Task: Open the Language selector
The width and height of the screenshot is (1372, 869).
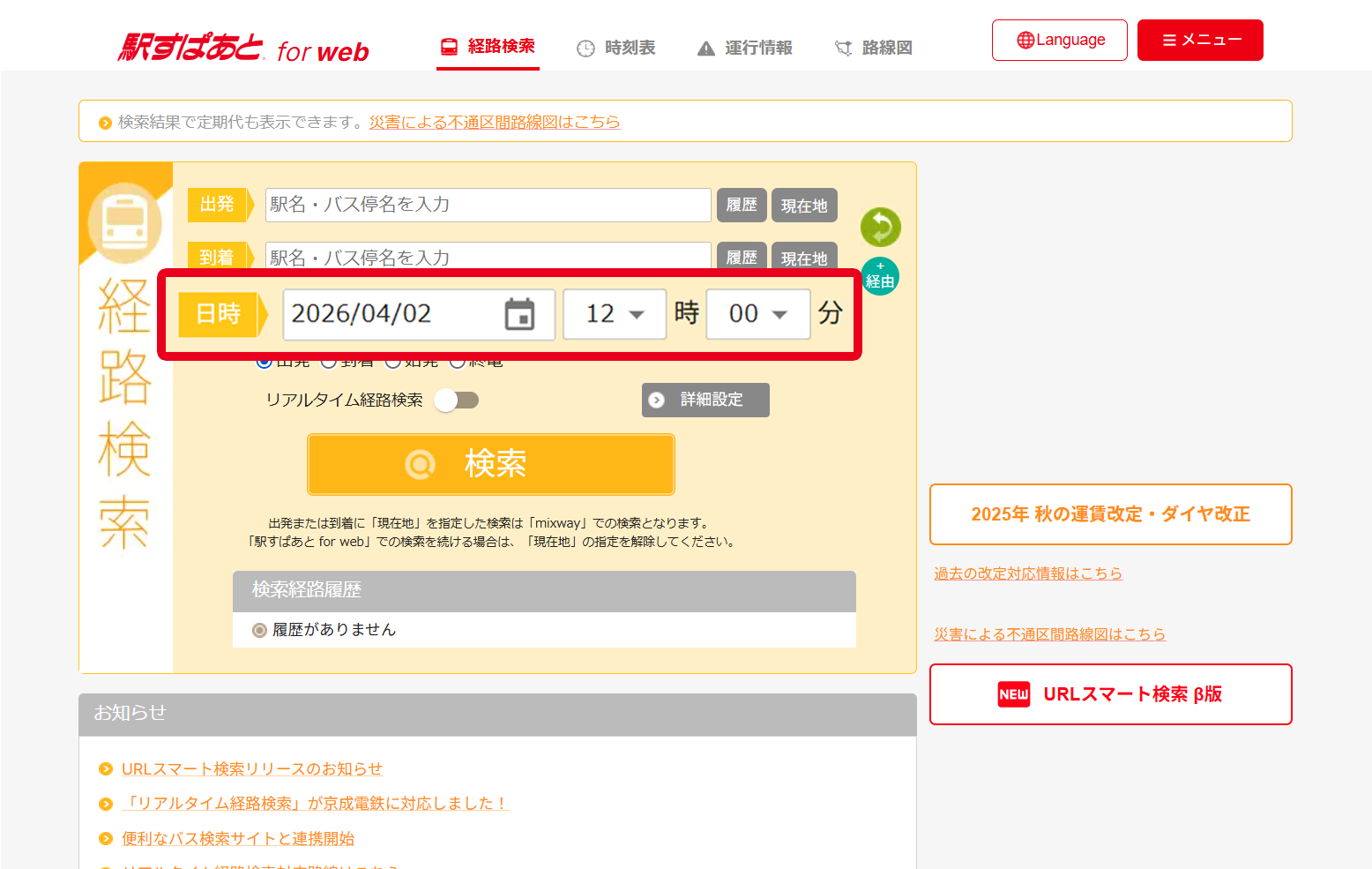Action: 1060,40
